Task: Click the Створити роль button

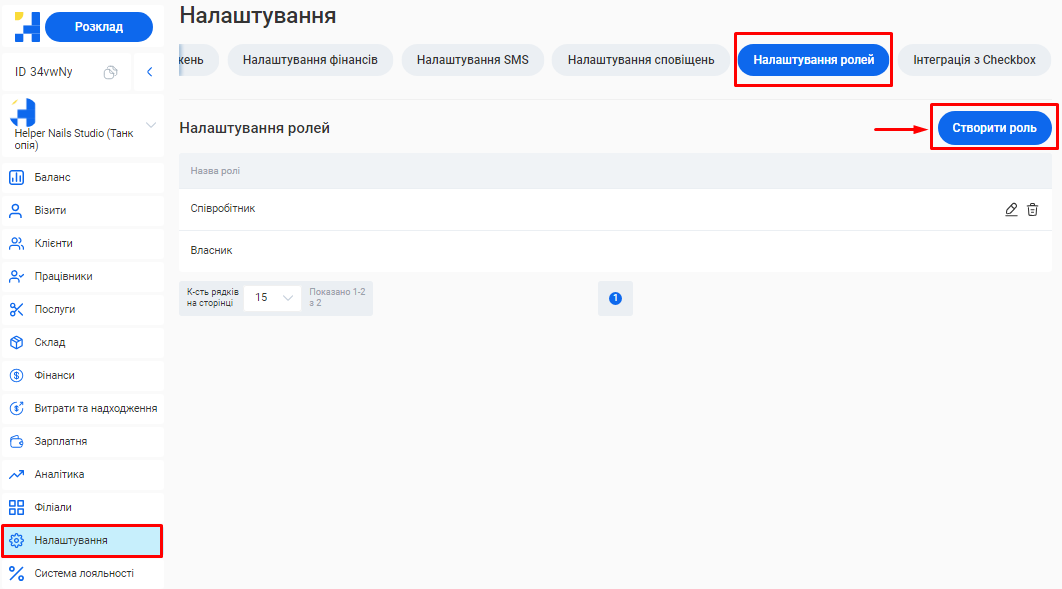Action: 994,128
